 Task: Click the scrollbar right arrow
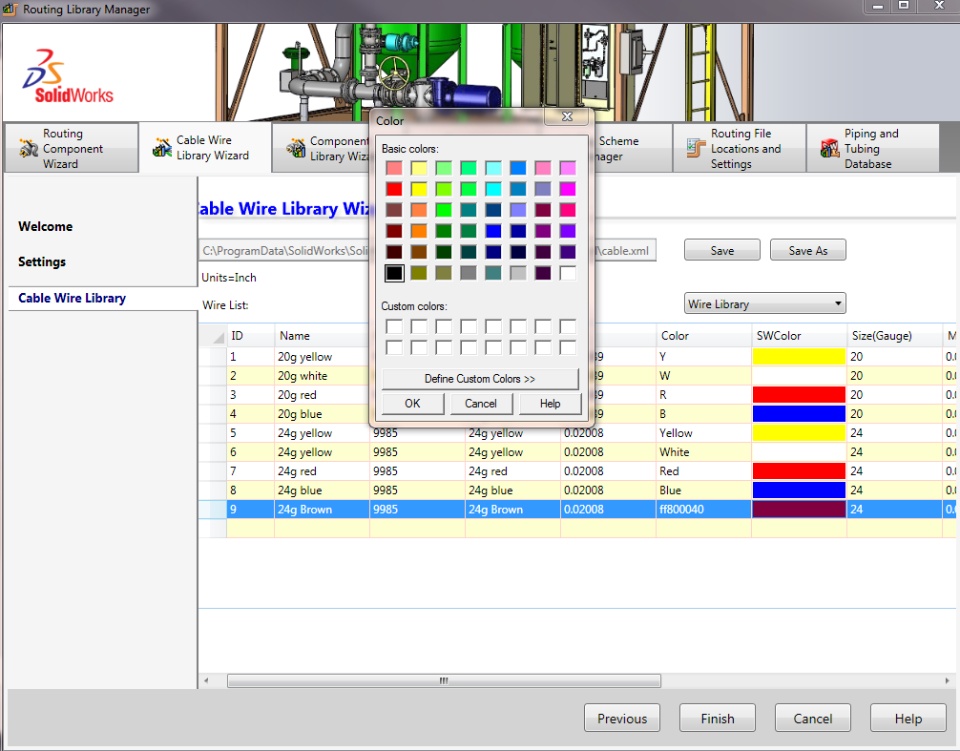[x=947, y=681]
